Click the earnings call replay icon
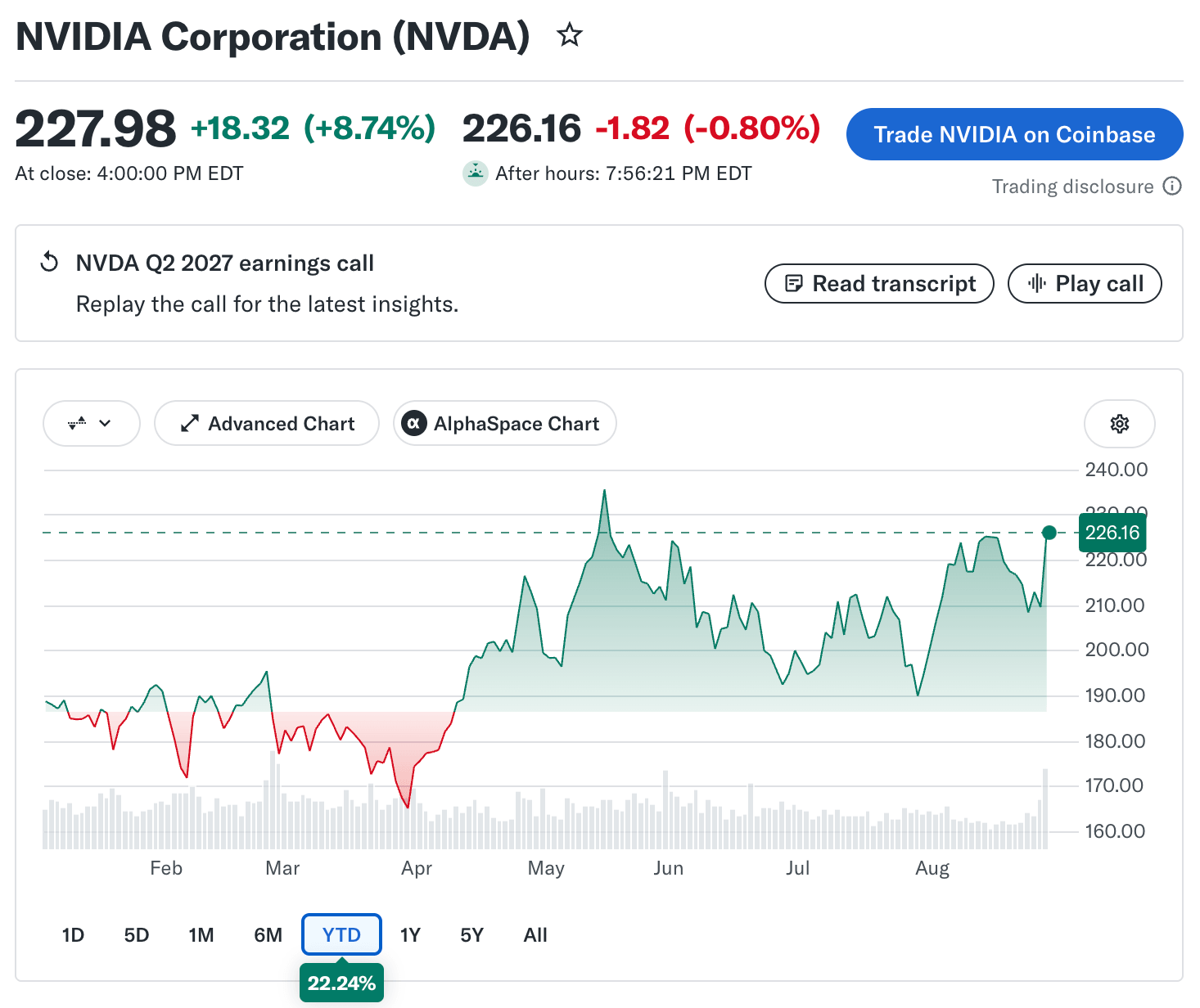This screenshot has width=1200, height=1008. click(x=49, y=263)
